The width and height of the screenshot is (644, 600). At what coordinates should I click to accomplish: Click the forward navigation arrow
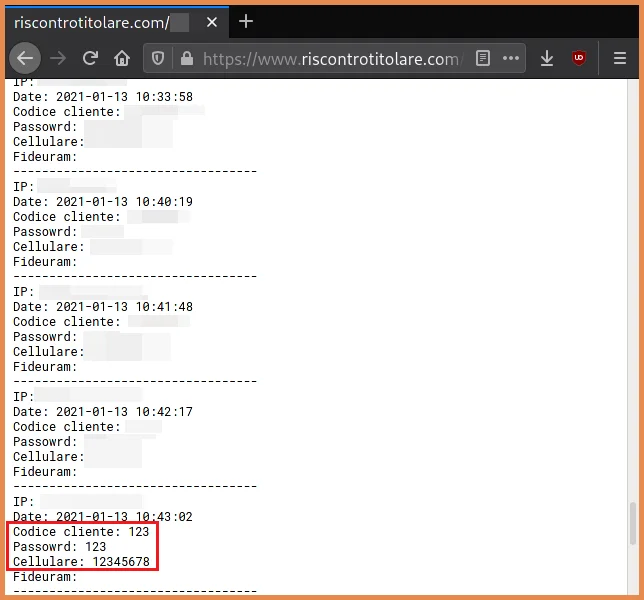pyautogui.click(x=58, y=58)
